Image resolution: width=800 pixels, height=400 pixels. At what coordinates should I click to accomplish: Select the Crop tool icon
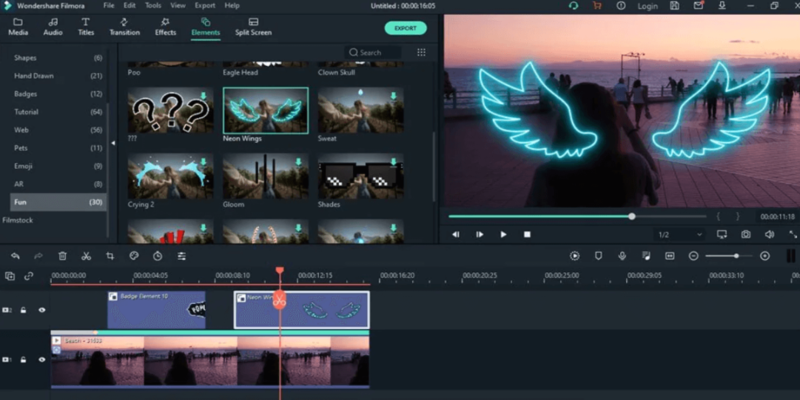click(110, 256)
